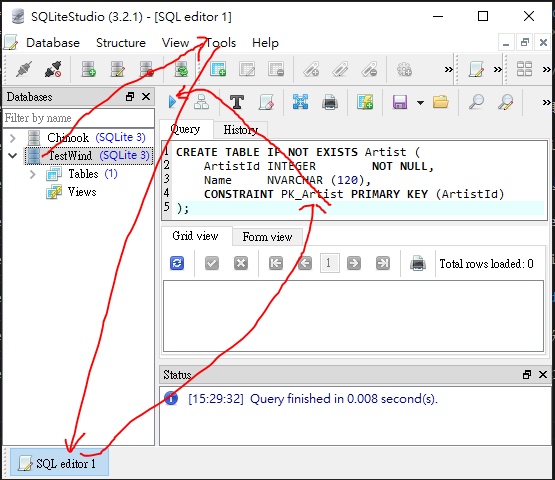The width and height of the screenshot is (555, 480).
Task: Create a trigger gear icon
Action: click(x=404, y=69)
